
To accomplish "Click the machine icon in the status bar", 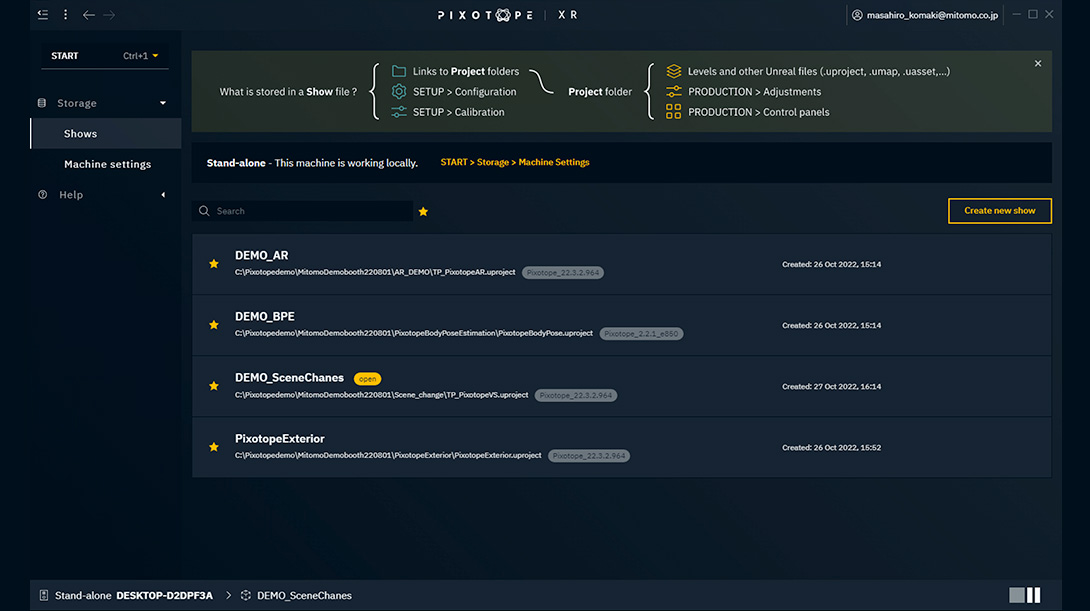I will coord(44,596).
